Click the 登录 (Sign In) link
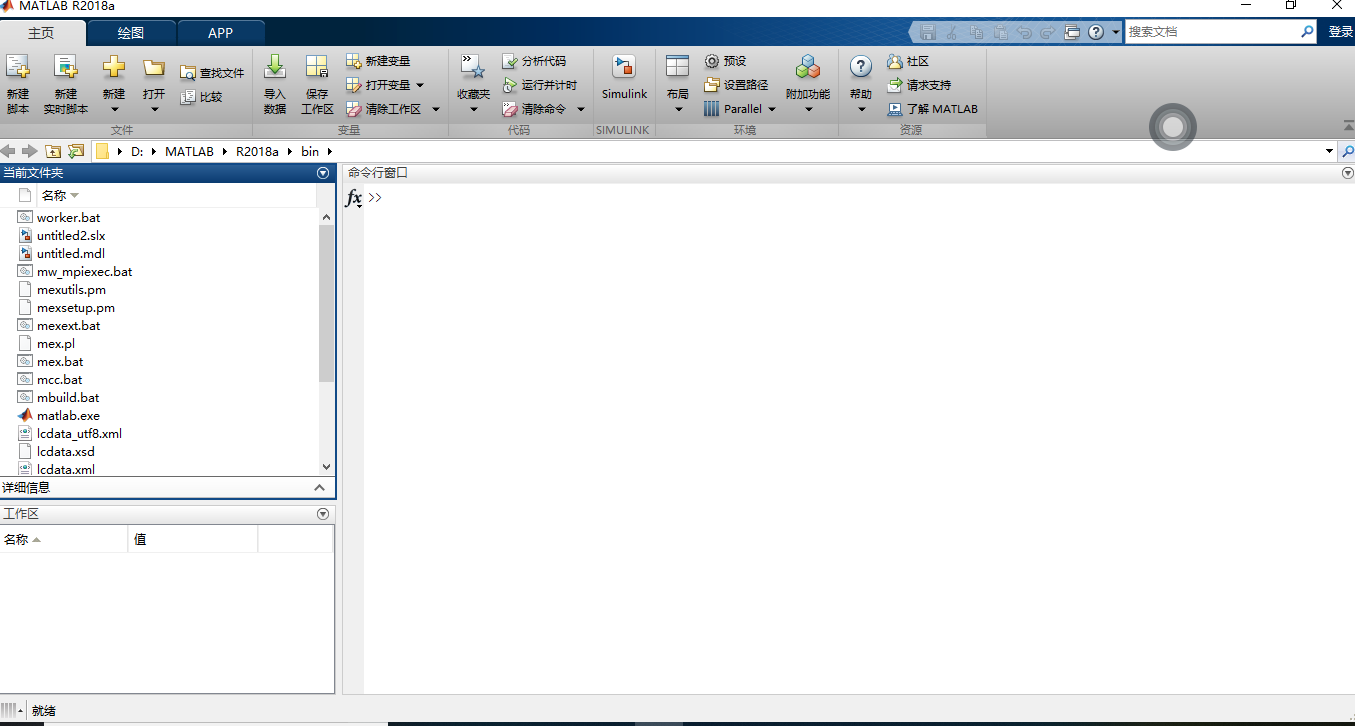 (1340, 32)
